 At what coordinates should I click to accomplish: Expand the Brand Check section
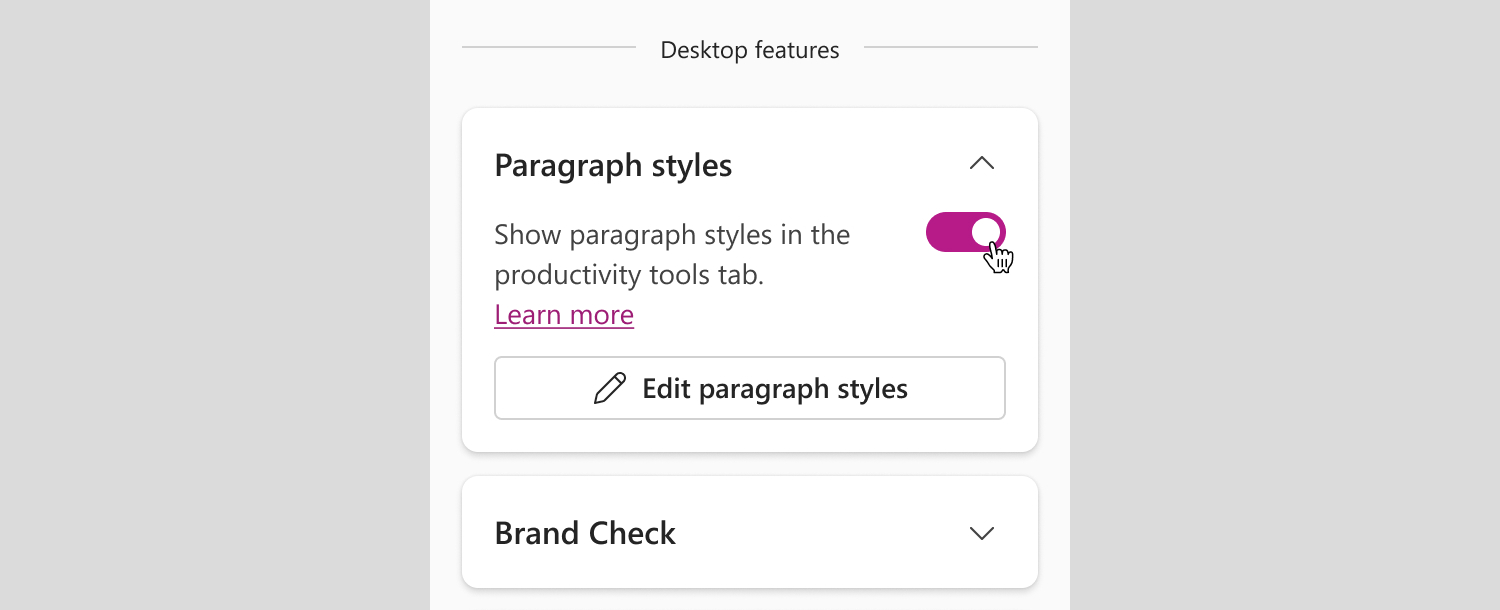(750, 533)
